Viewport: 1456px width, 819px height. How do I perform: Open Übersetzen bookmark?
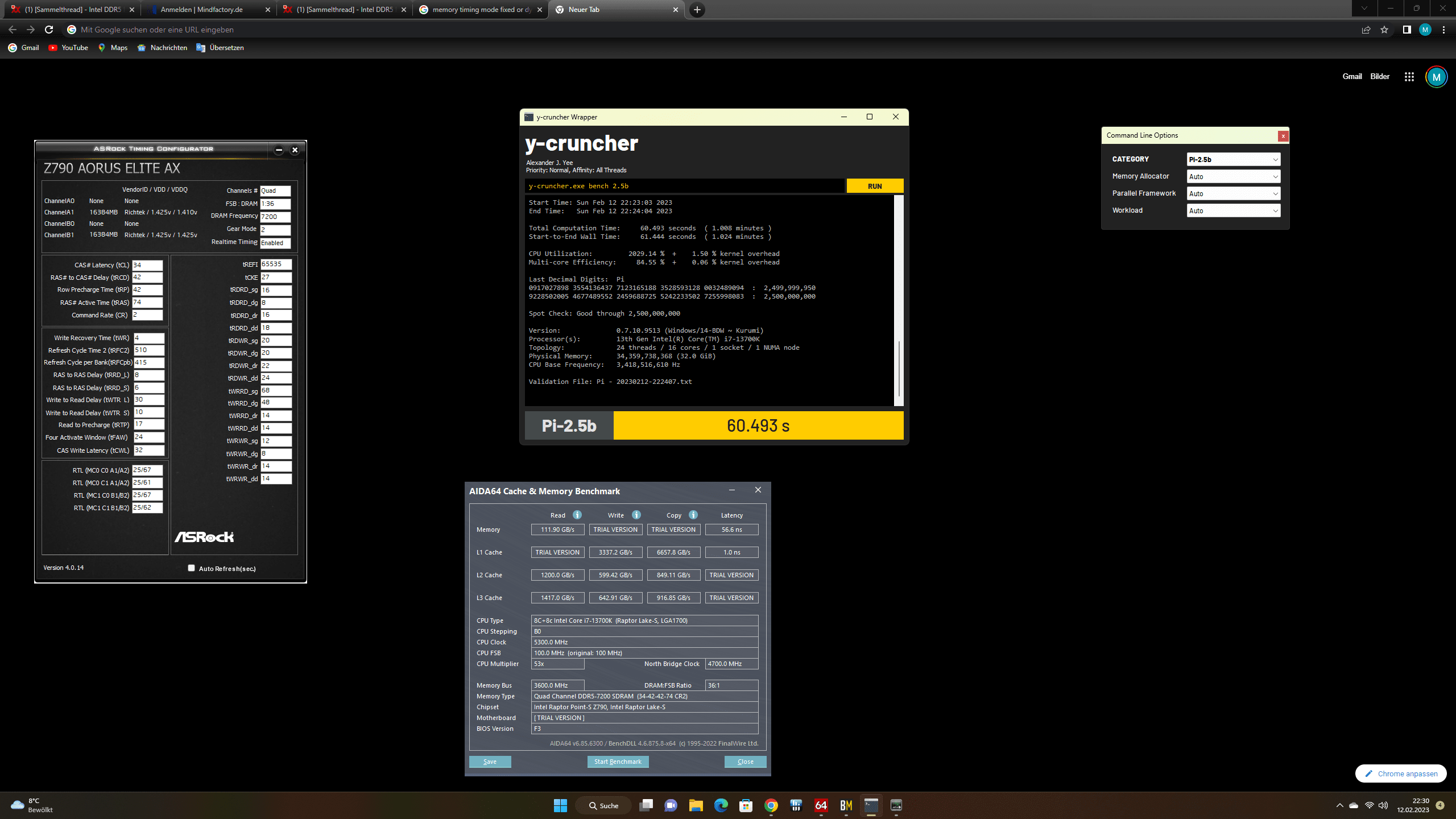220,48
